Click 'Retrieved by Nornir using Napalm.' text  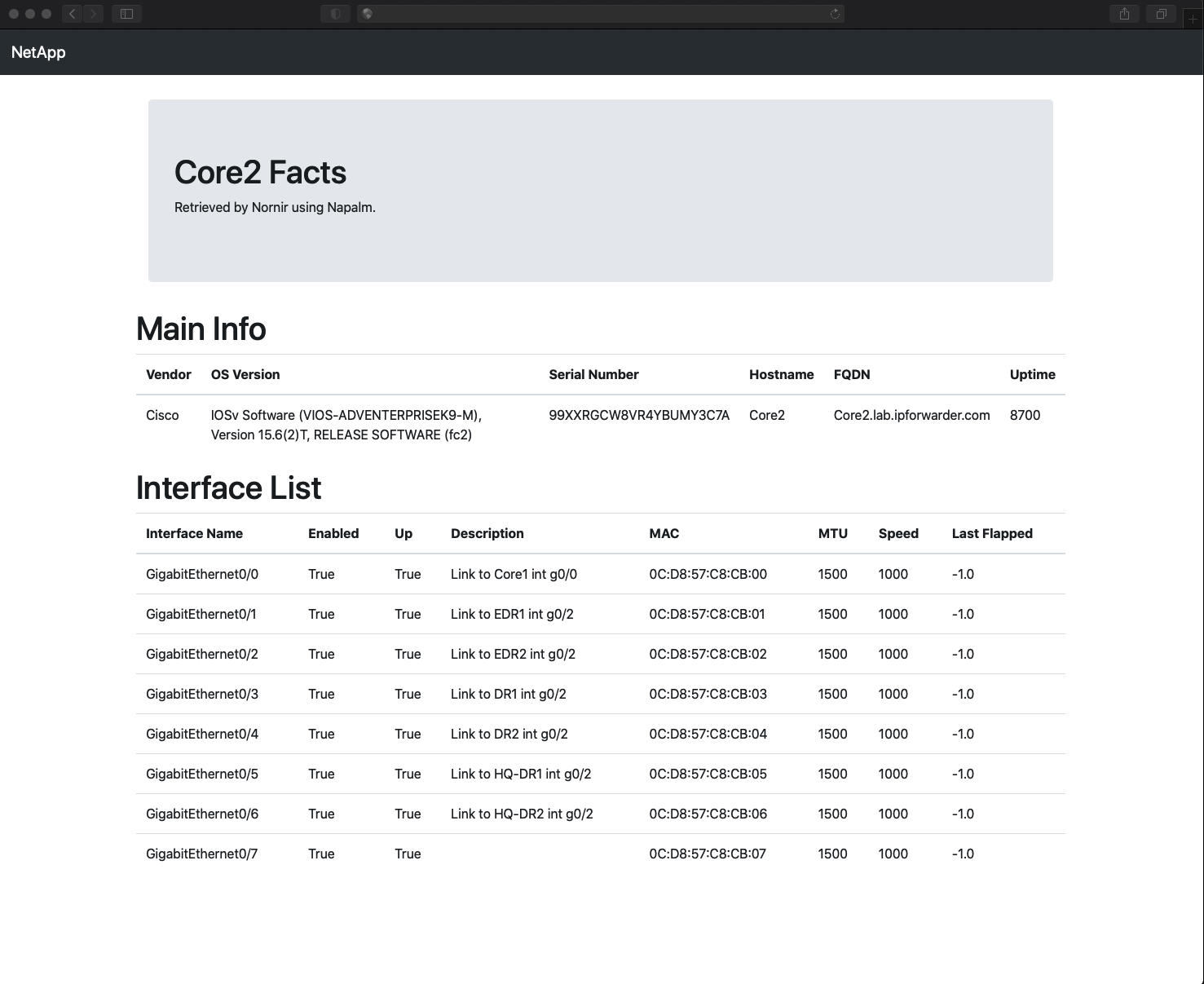tap(275, 207)
